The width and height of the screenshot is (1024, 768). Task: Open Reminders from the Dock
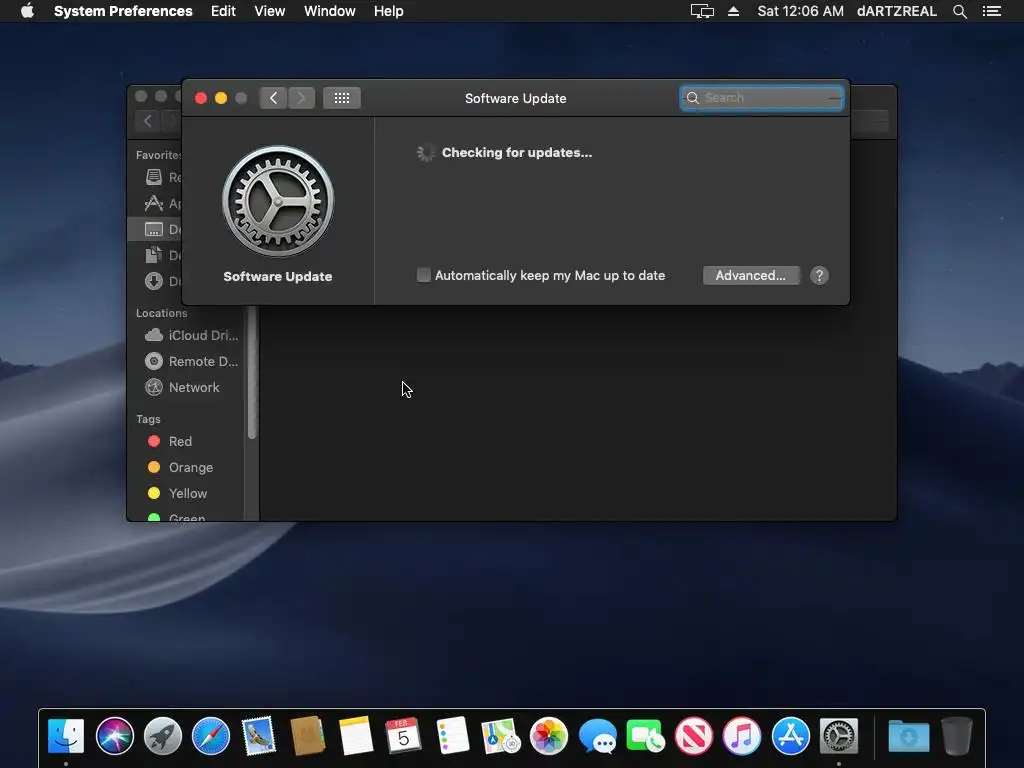(x=452, y=736)
